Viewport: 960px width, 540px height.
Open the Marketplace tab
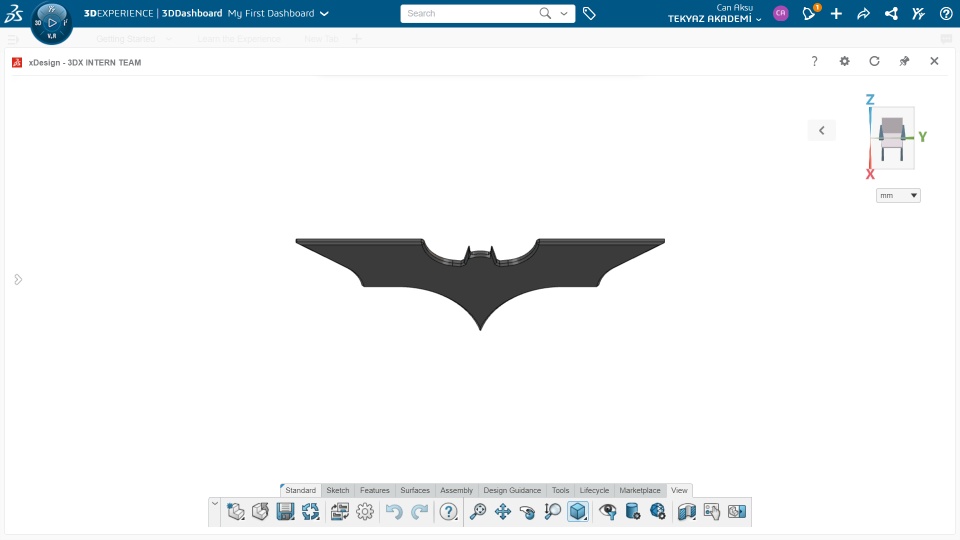[640, 490]
